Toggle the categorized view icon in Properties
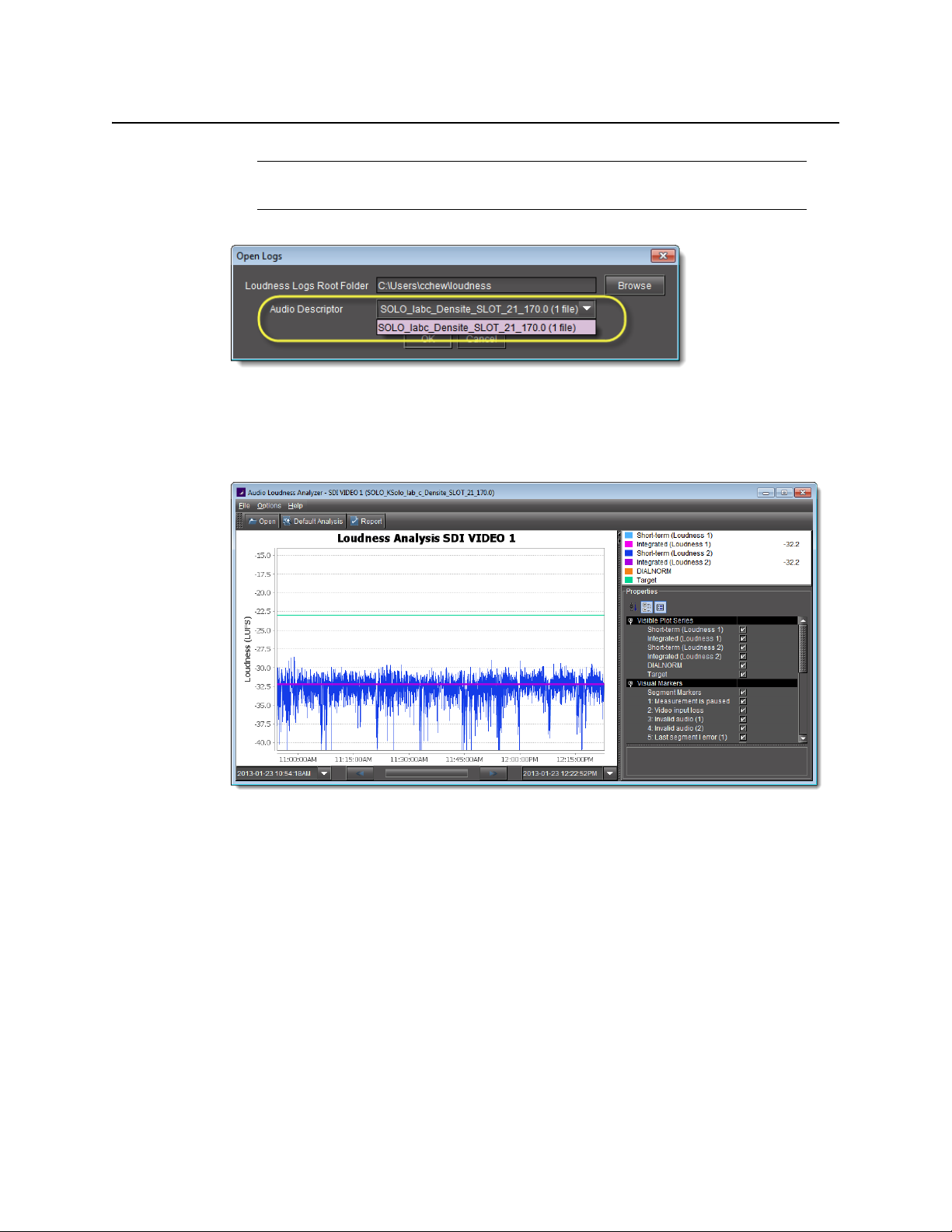Screen dimensions: 952x1232 (x=647, y=608)
